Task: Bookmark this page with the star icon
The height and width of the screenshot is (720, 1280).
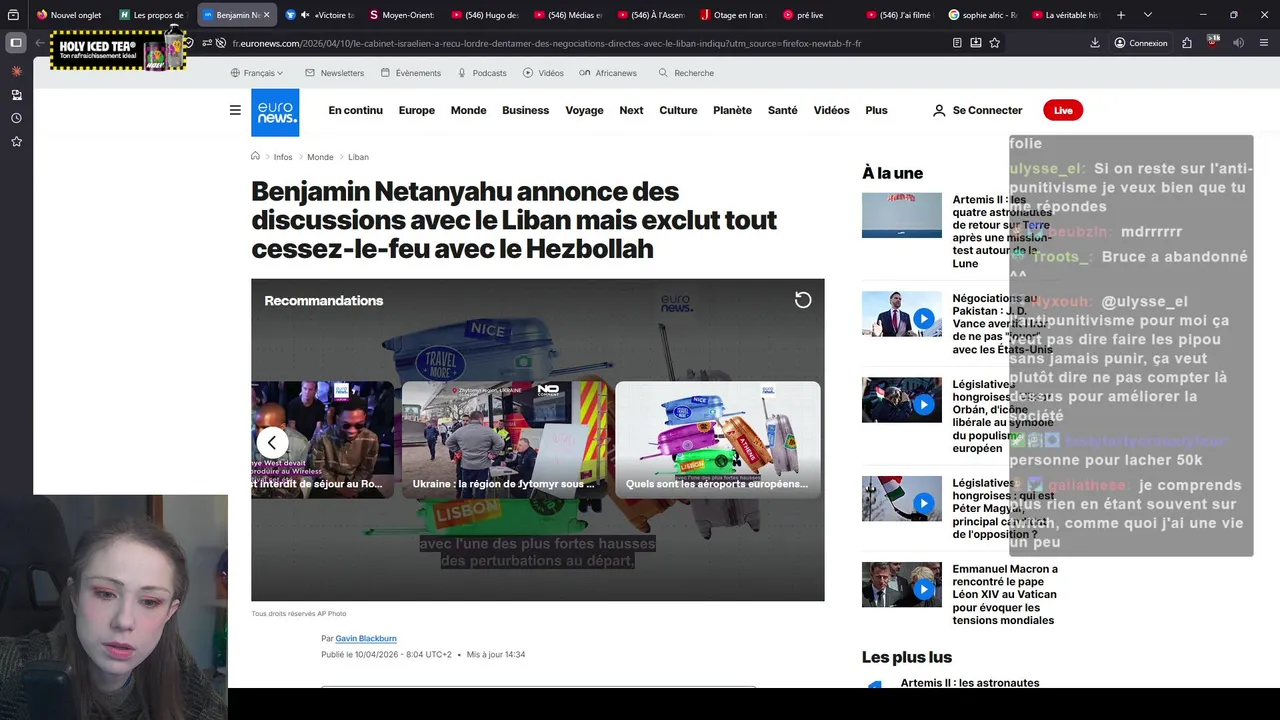Action: pyautogui.click(x=995, y=43)
